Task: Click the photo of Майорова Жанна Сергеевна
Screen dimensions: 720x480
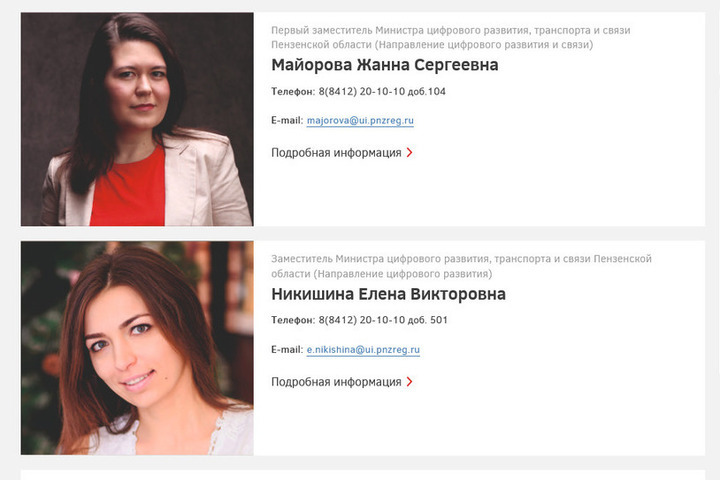Action: click(x=137, y=119)
